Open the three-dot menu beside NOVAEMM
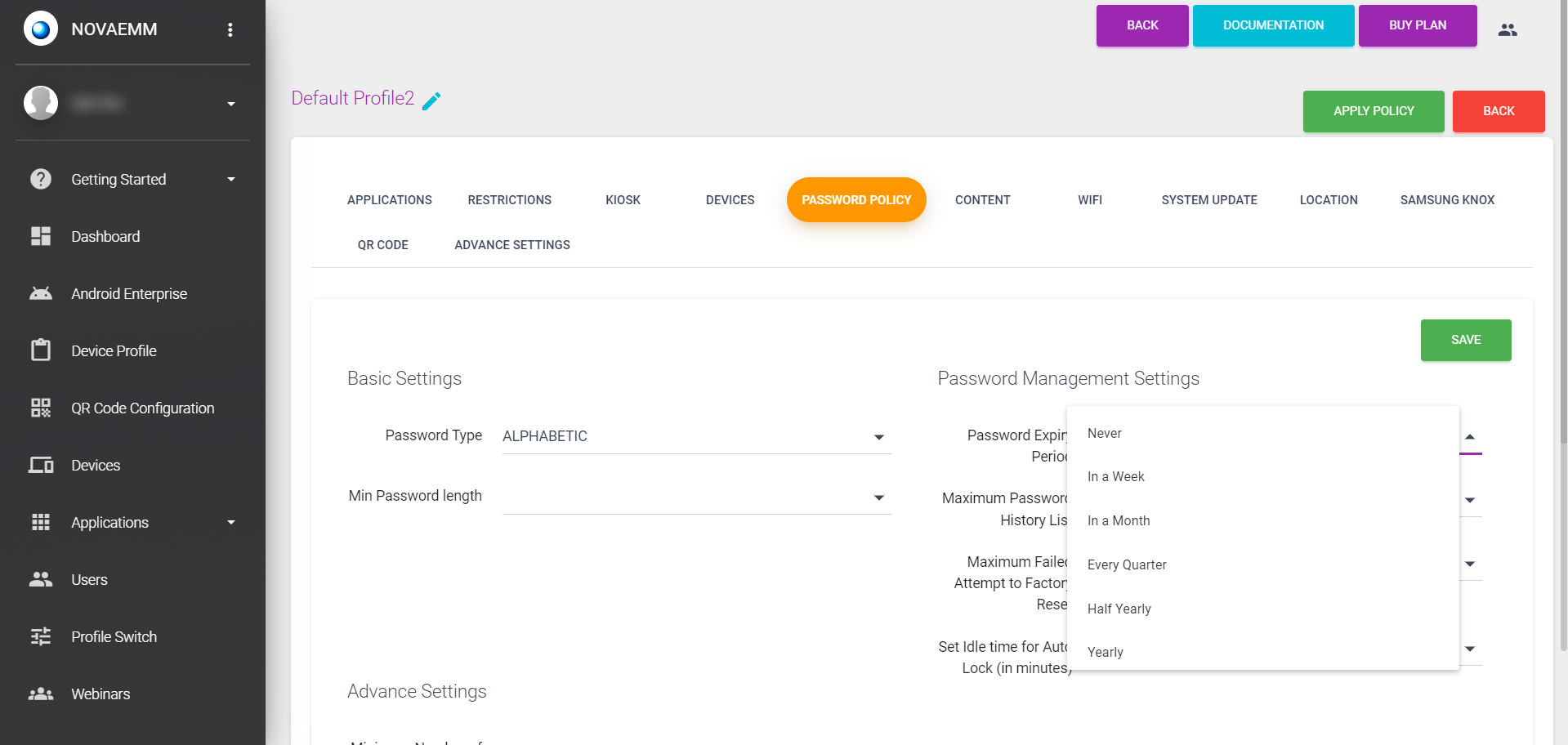 coord(230,29)
